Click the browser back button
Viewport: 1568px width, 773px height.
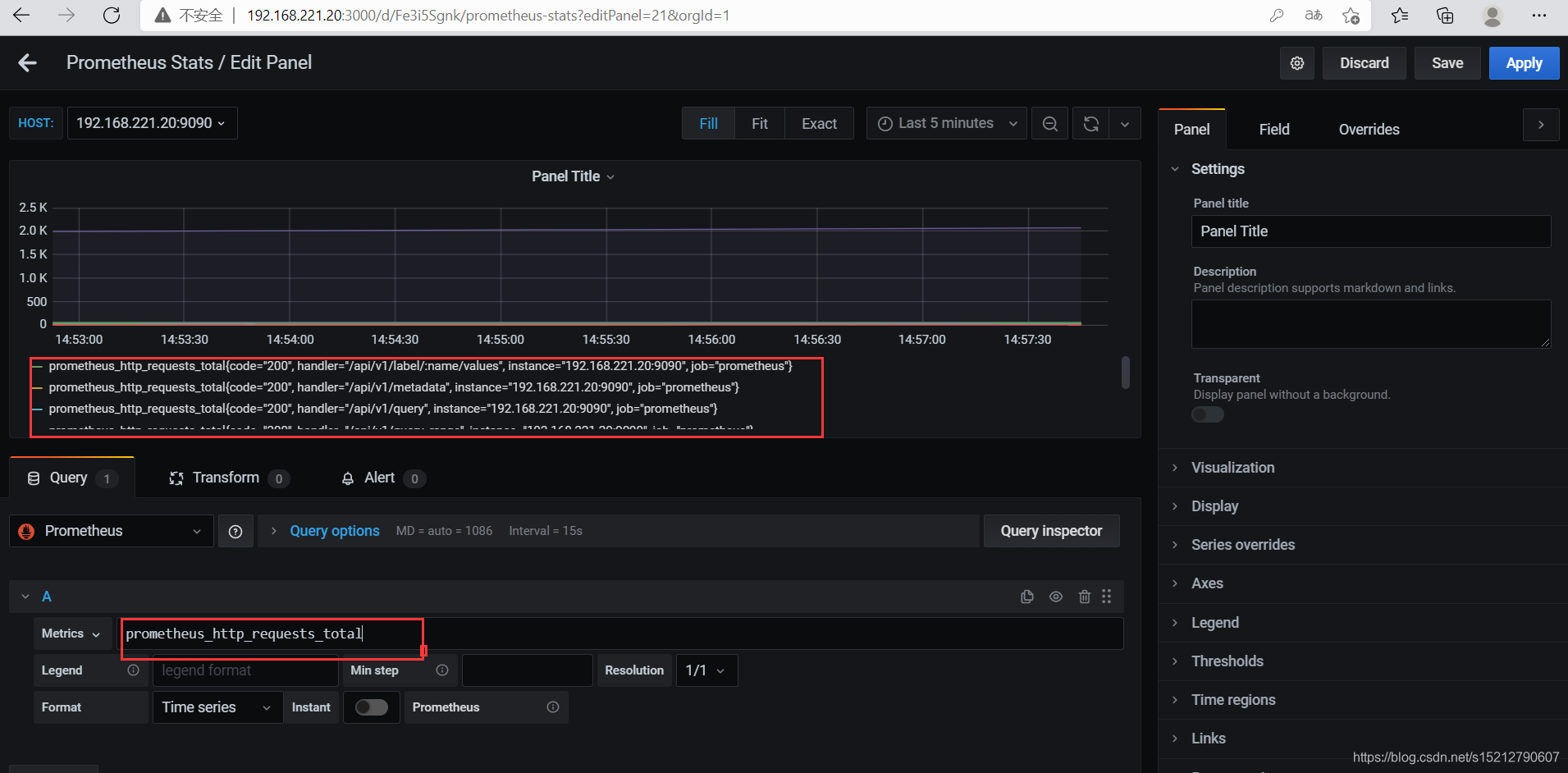coord(22,15)
